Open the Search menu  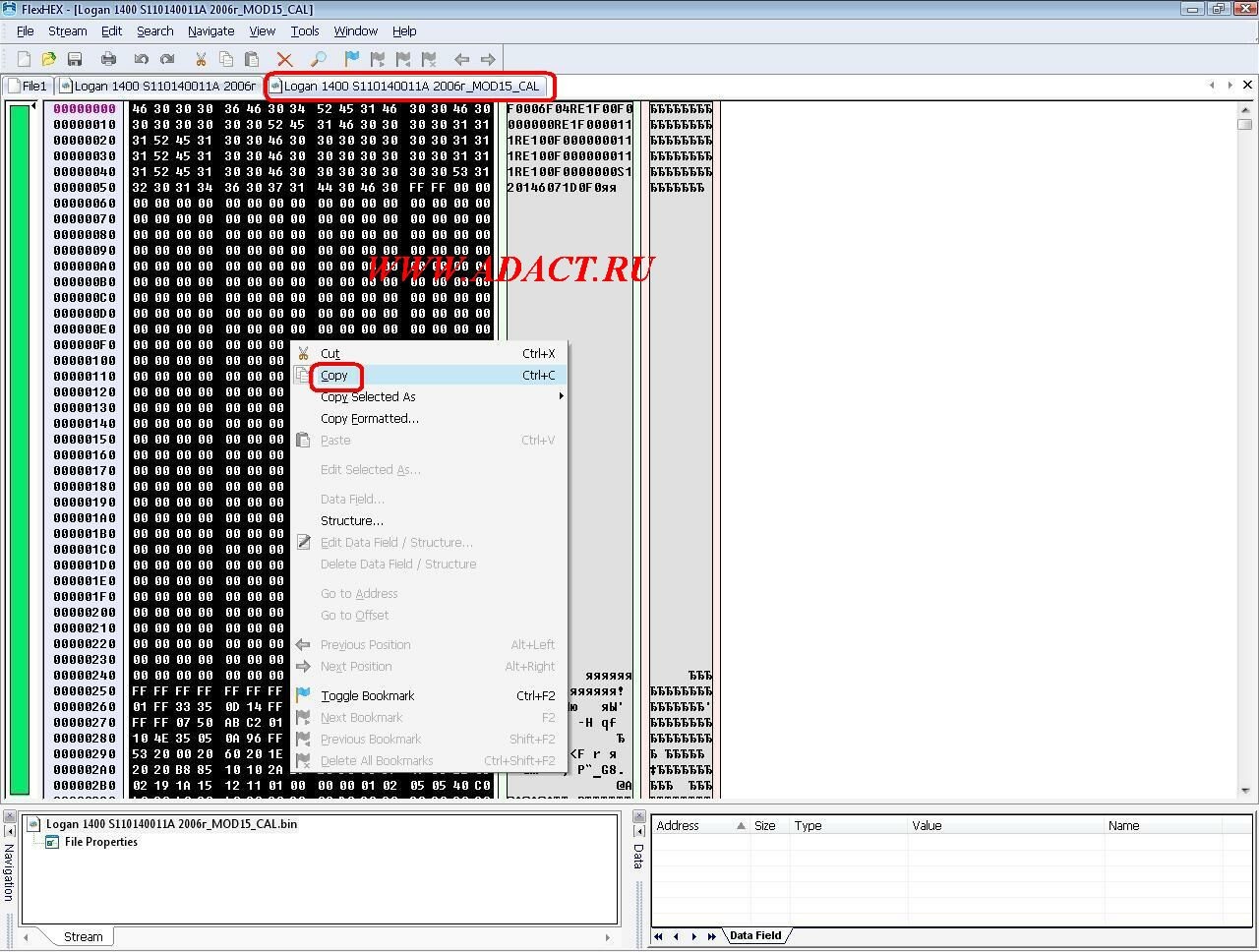pos(155,31)
